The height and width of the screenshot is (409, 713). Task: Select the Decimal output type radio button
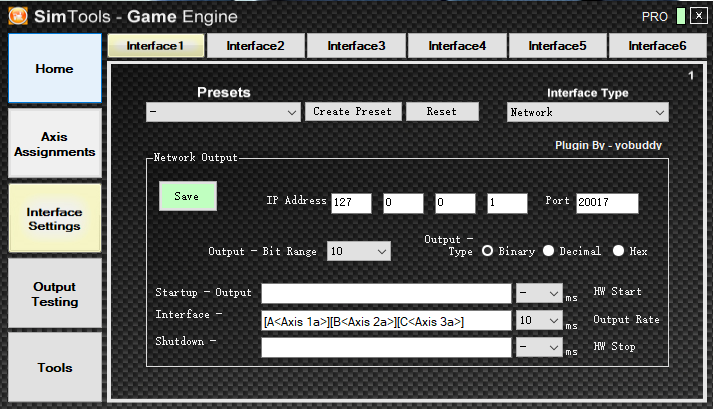coord(548,251)
